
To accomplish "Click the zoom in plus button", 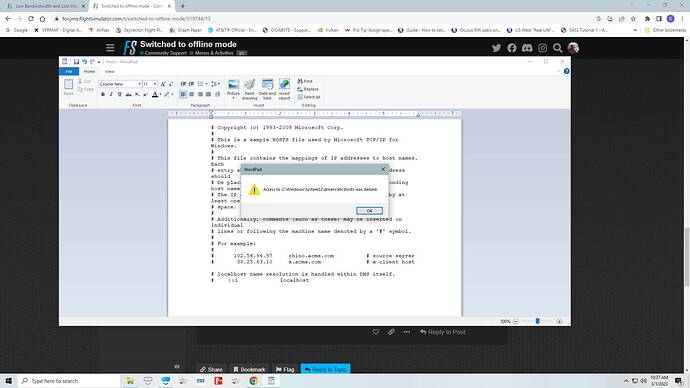I will pos(559,322).
